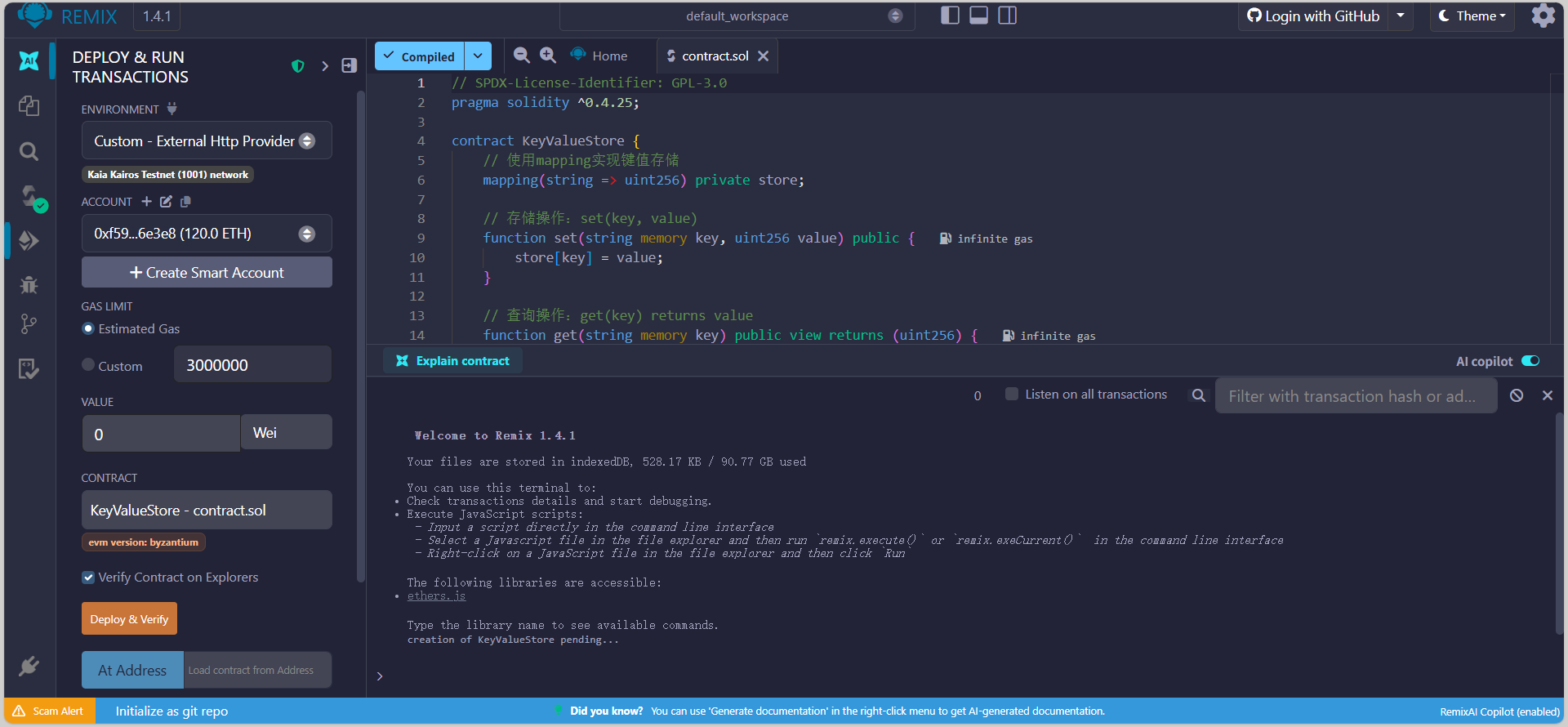Screen dimensions: 1568x727
Task: Clear the terminal console icon
Action: tap(1517, 395)
